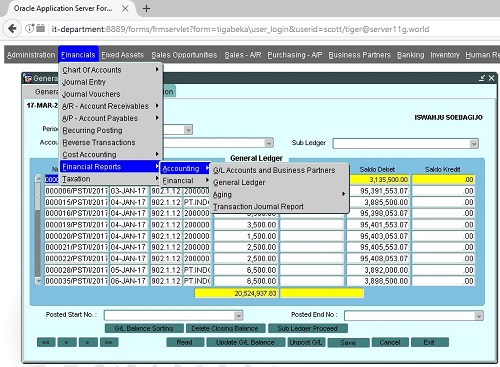Click Saldo Debet value 95,391,553.07
This screenshot has height=367, width=500.
pyautogui.click(x=378, y=191)
